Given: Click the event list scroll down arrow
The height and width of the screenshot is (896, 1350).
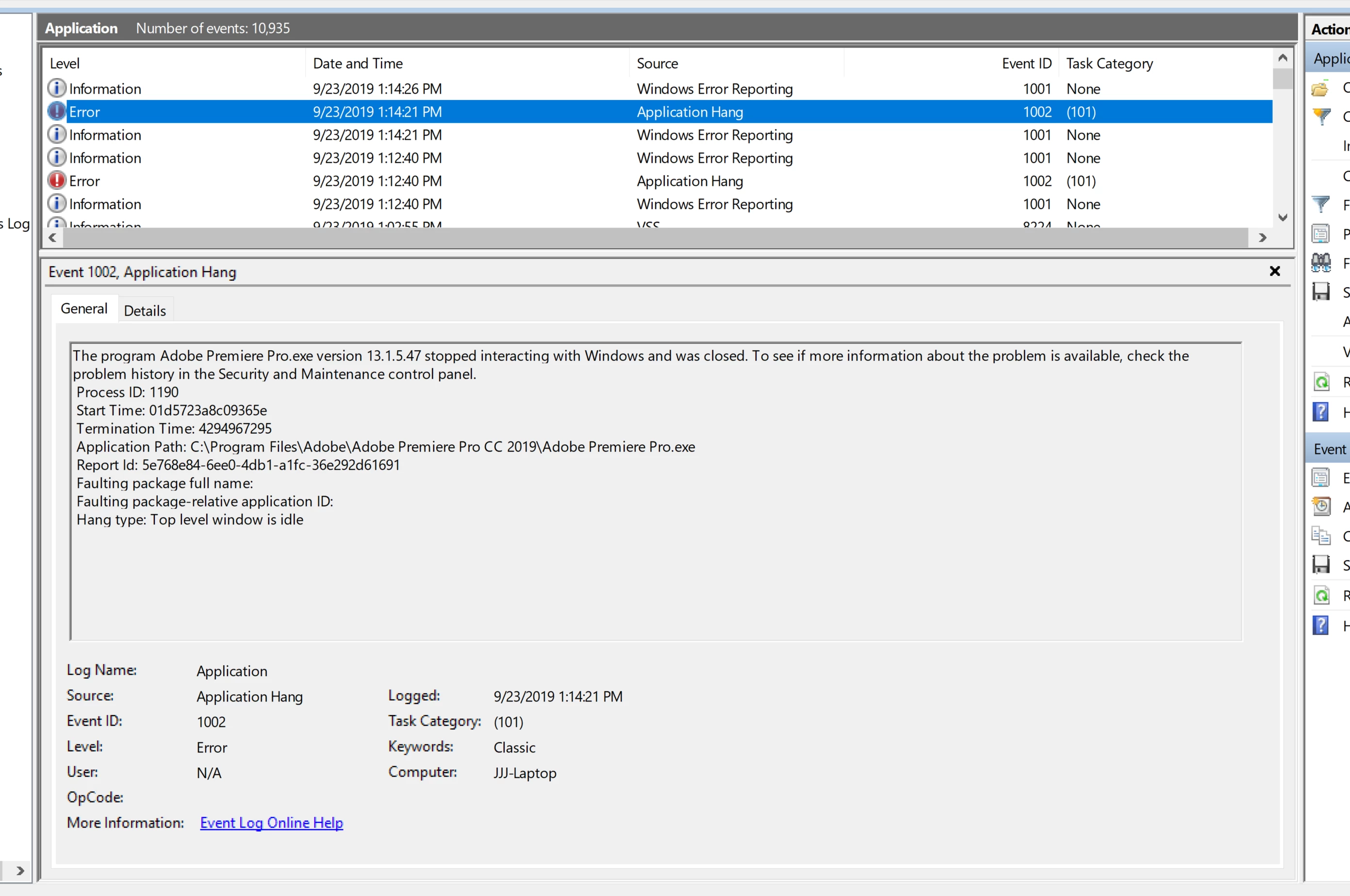Looking at the screenshot, I should pyautogui.click(x=1283, y=218).
